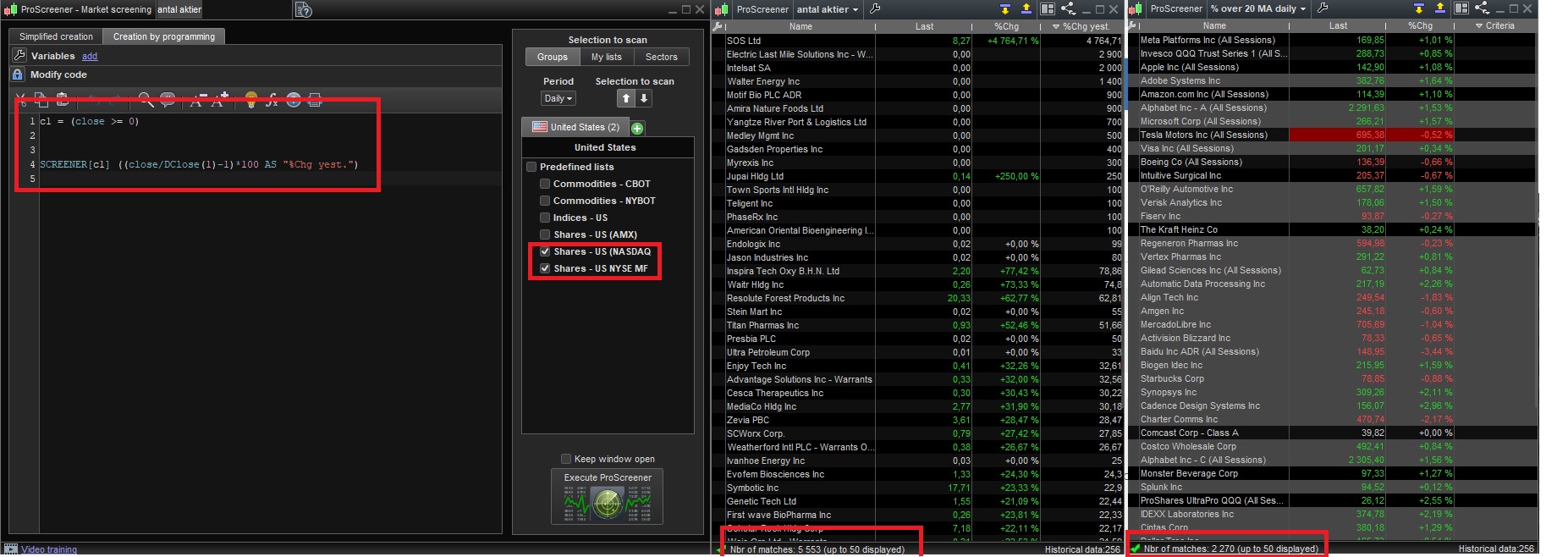Run the Execute ProScreener button

point(608,497)
